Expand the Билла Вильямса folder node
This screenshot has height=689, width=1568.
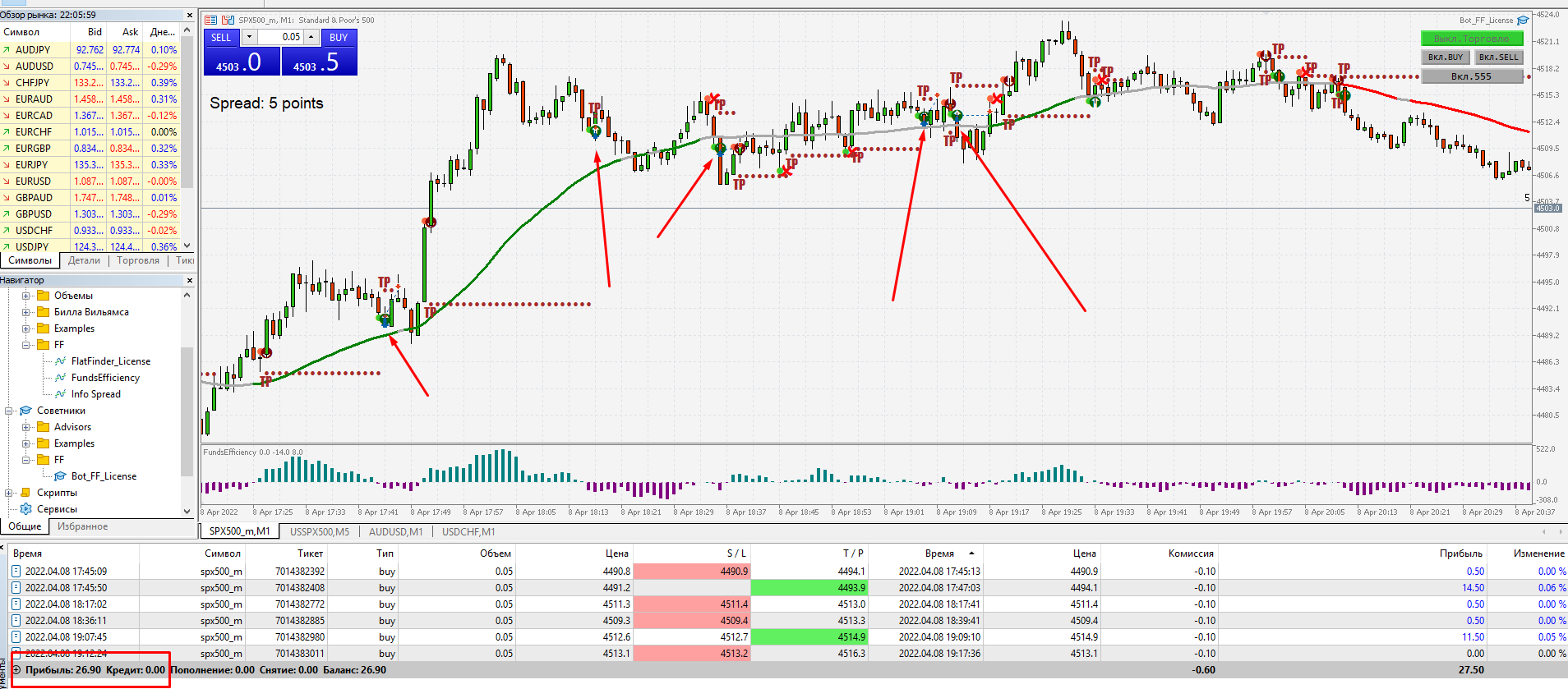(x=25, y=312)
